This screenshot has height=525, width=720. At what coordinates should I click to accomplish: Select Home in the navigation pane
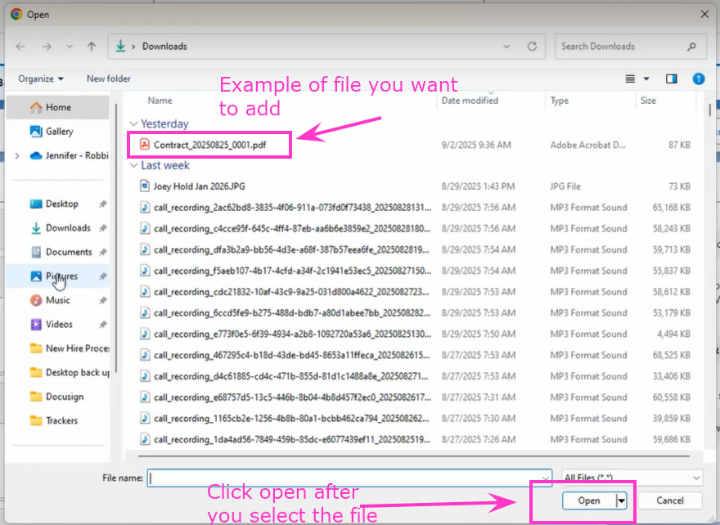tap(57, 107)
